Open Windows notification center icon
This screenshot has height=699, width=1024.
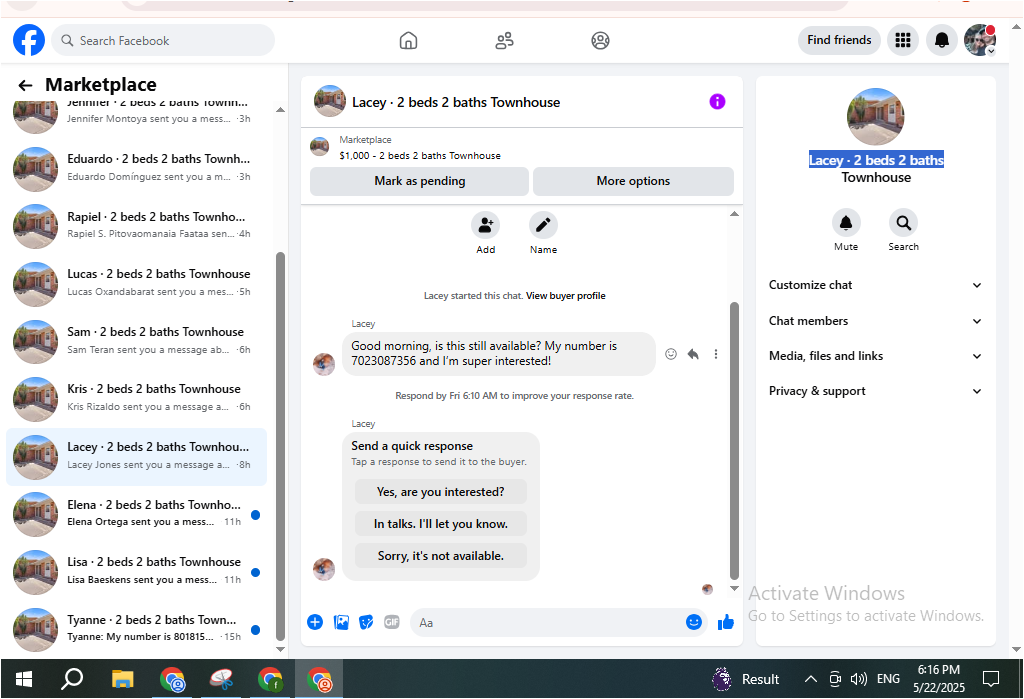(991, 679)
